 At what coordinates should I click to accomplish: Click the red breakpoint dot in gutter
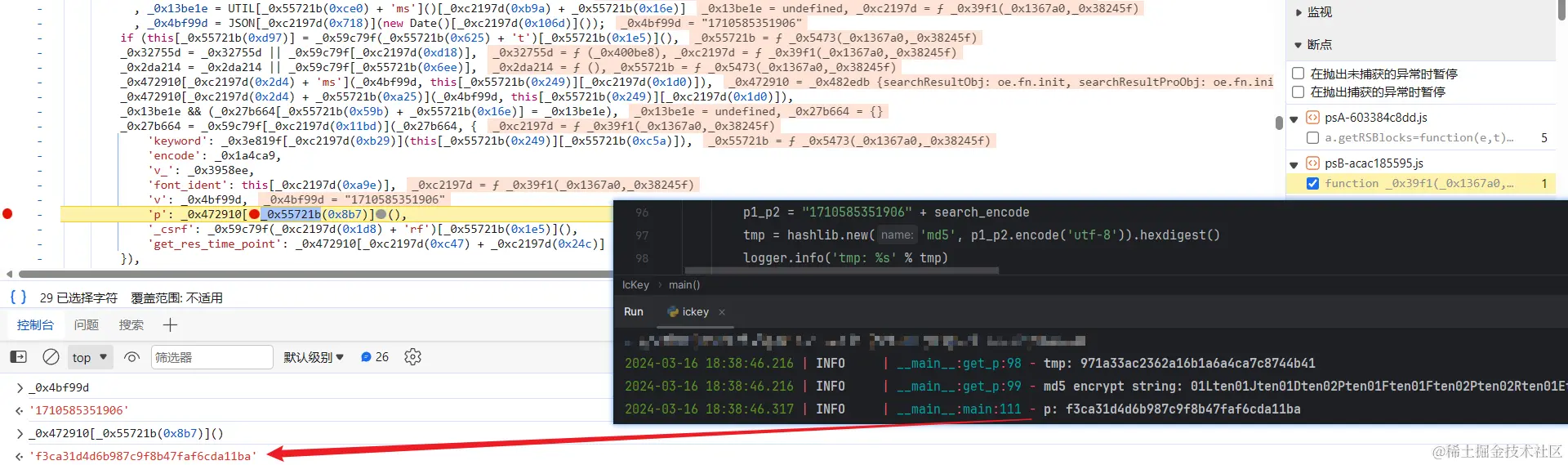7,214
